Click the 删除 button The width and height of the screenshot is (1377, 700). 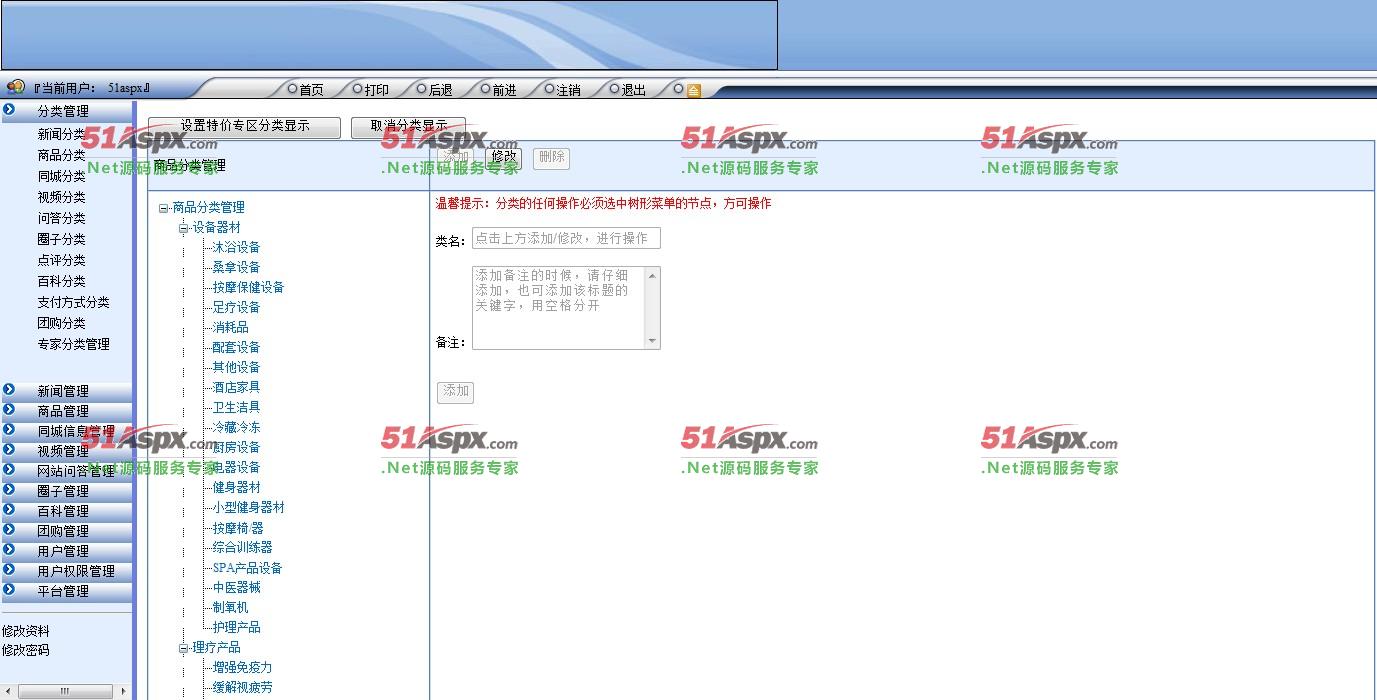pos(551,157)
